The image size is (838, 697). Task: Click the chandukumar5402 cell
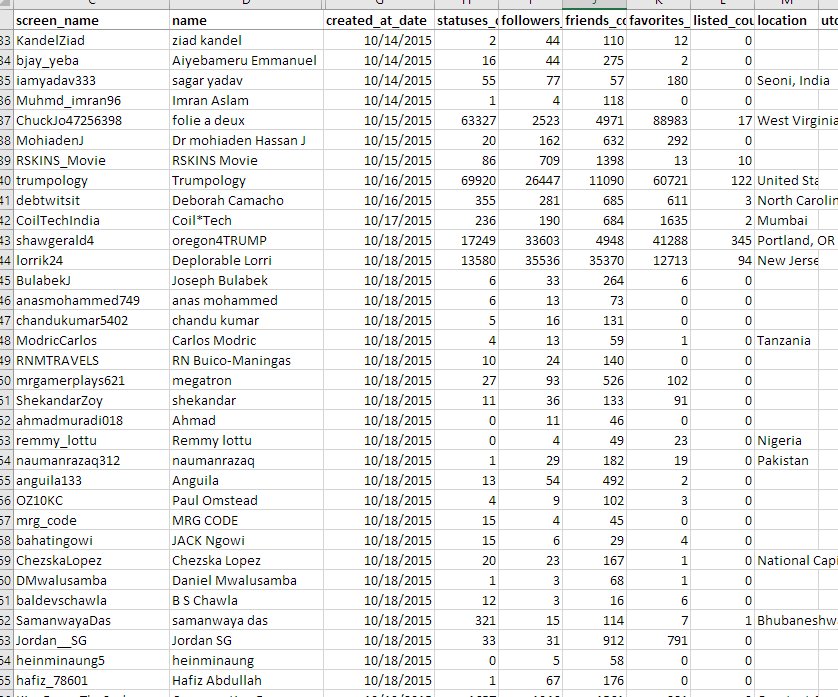(x=91, y=321)
